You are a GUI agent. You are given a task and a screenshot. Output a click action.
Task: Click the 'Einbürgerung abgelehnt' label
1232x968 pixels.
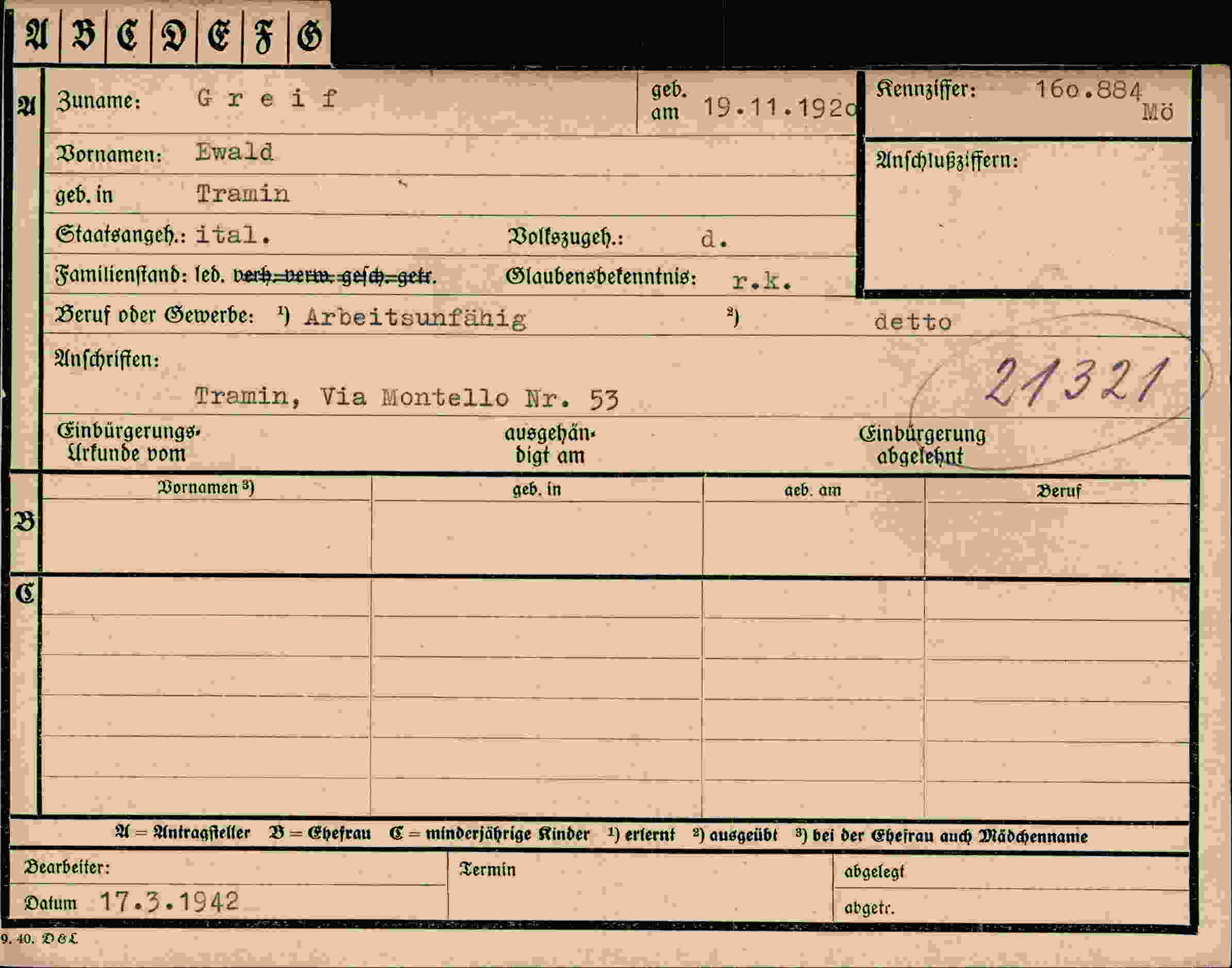click(922, 445)
